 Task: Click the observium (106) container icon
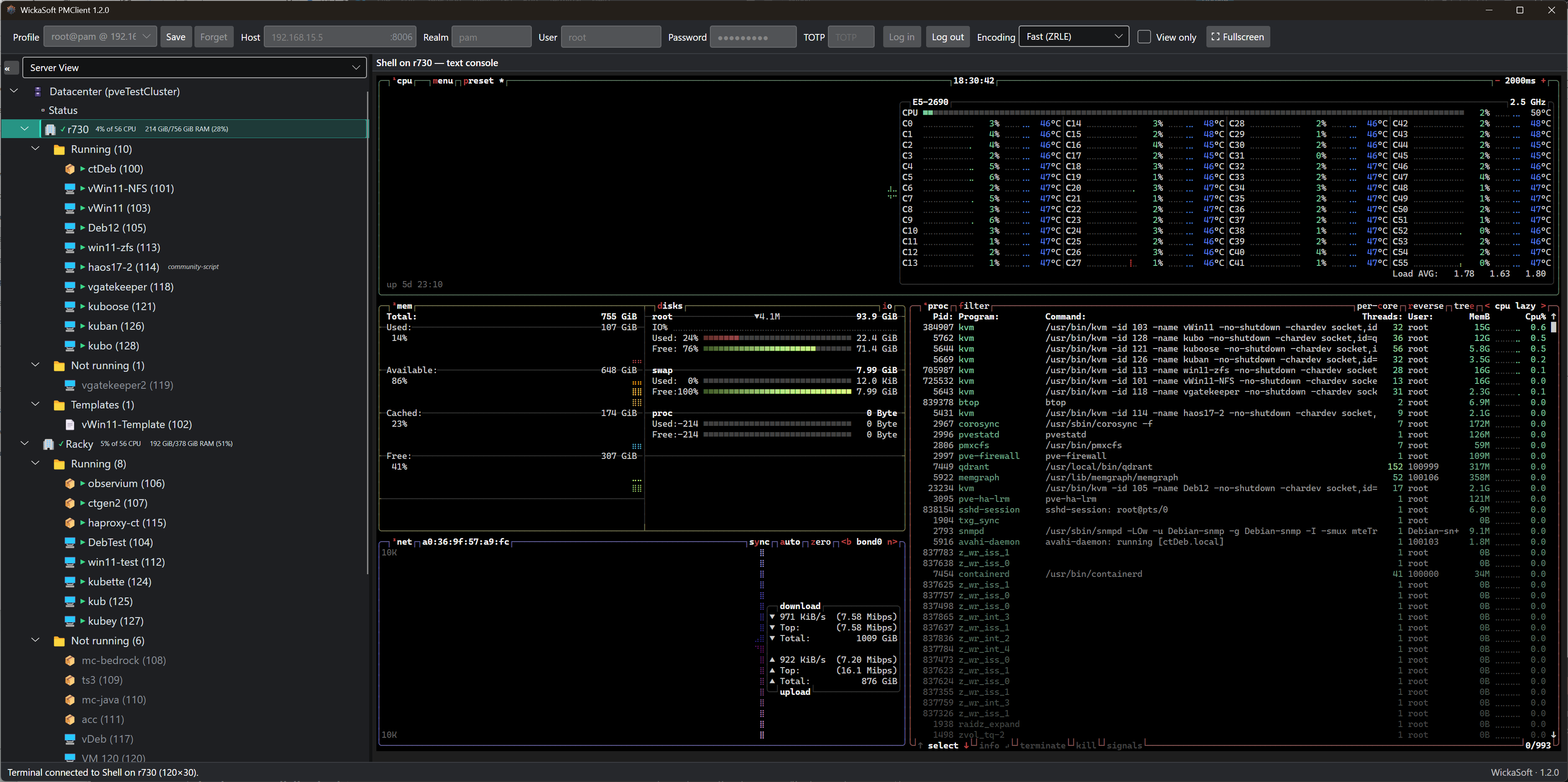point(70,484)
